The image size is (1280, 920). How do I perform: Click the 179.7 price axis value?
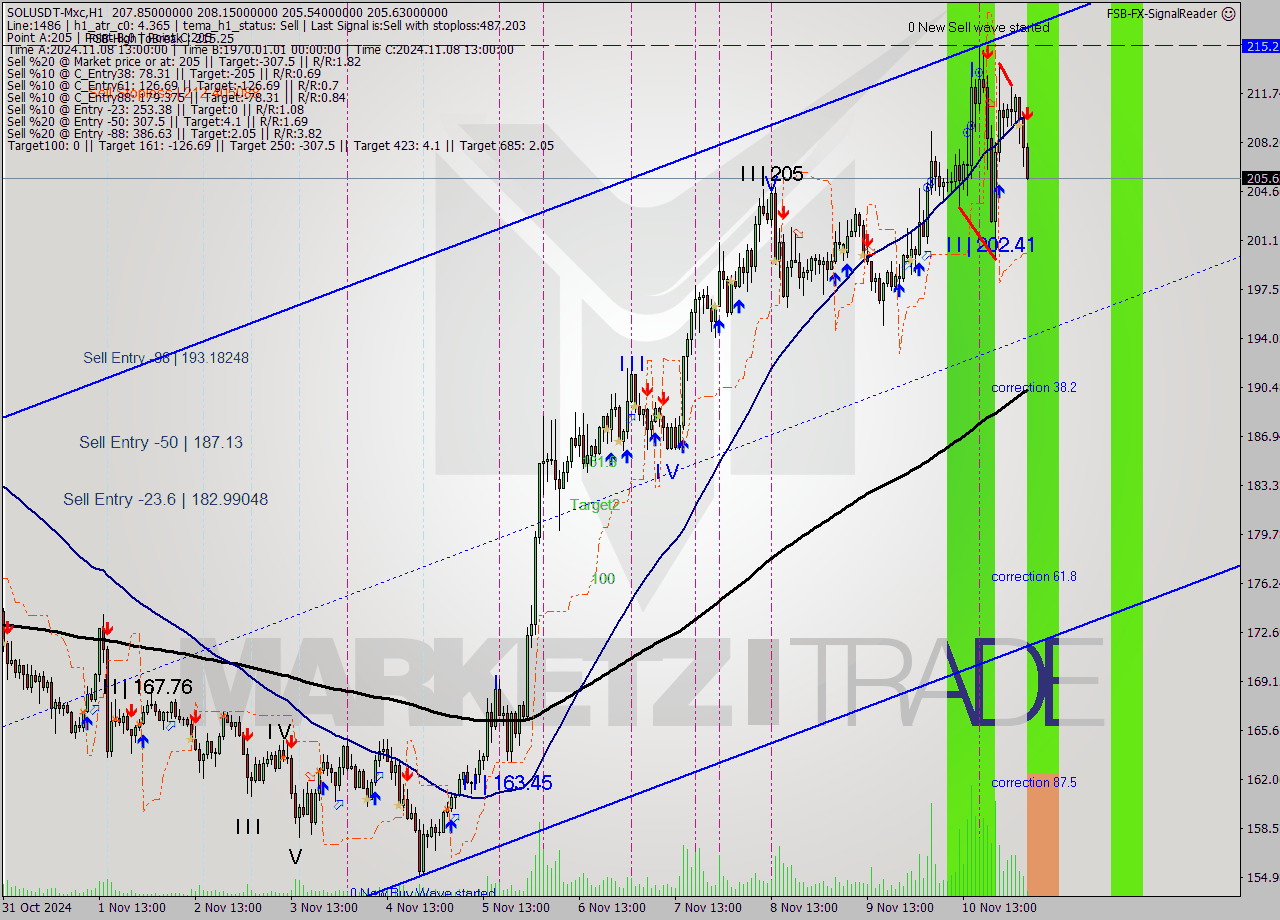pos(1262,534)
